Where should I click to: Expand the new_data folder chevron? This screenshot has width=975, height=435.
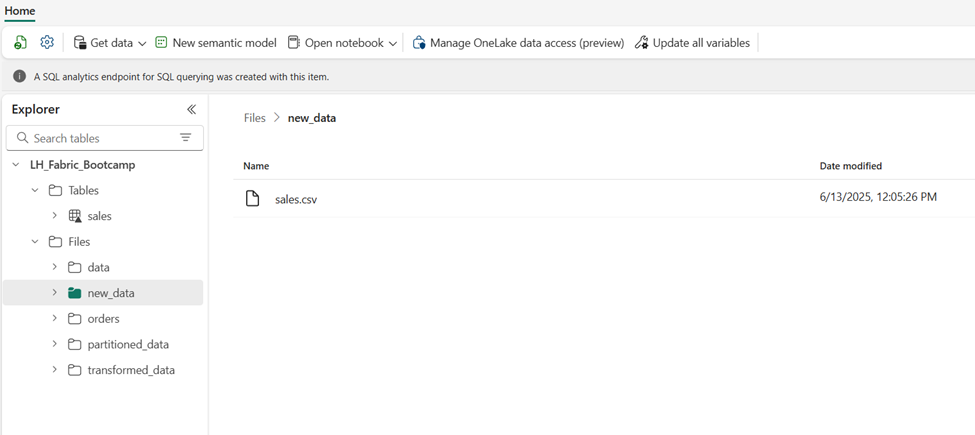(55, 293)
